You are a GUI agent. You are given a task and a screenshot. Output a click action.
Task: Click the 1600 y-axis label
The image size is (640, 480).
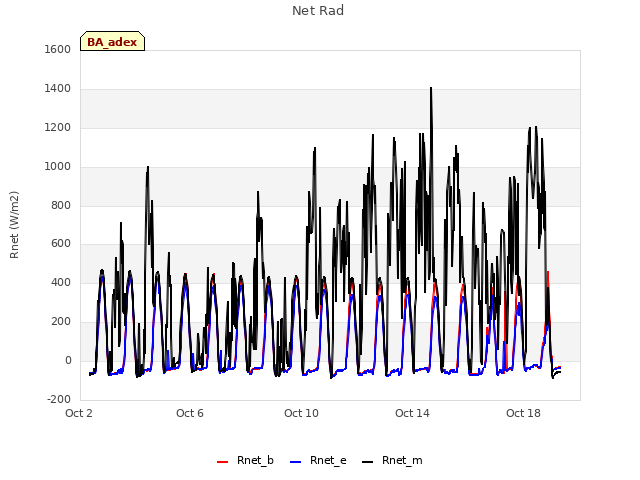58,50
